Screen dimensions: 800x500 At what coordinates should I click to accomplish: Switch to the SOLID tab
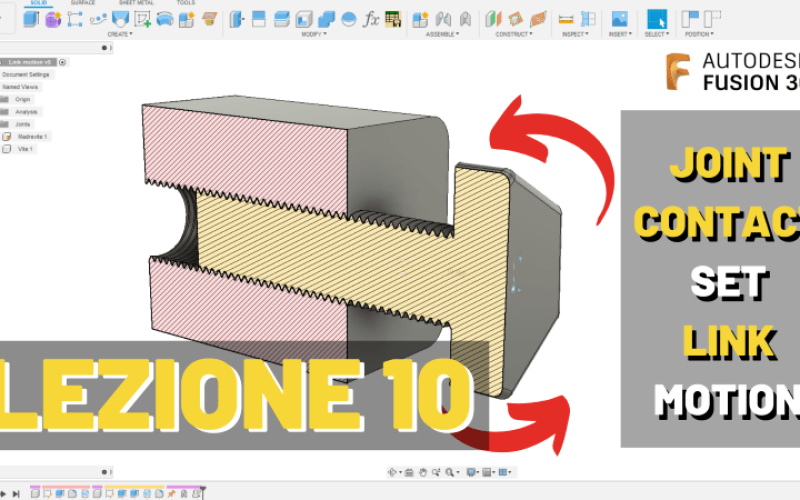click(x=38, y=3)
